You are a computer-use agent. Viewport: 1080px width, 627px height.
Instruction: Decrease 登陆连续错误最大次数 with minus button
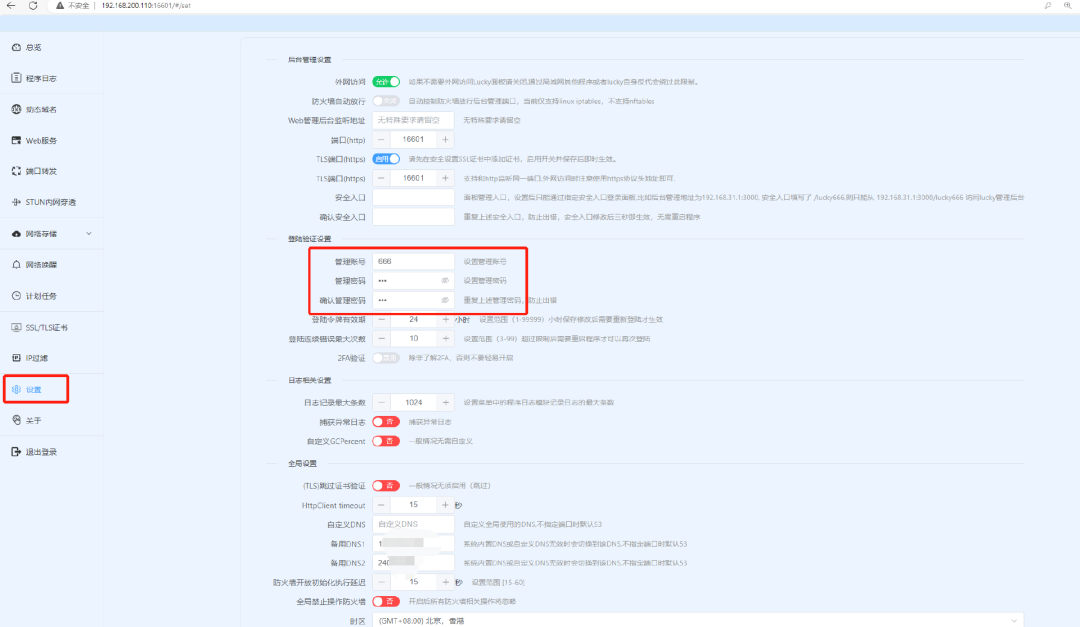click(x=382, y=338)
